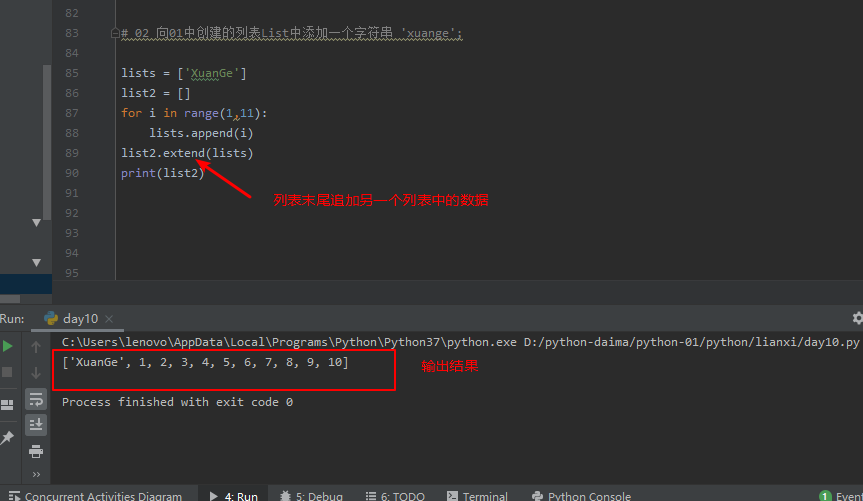Close the day10 run tab
The image size is (863, 501).
[x=109, y=319]
